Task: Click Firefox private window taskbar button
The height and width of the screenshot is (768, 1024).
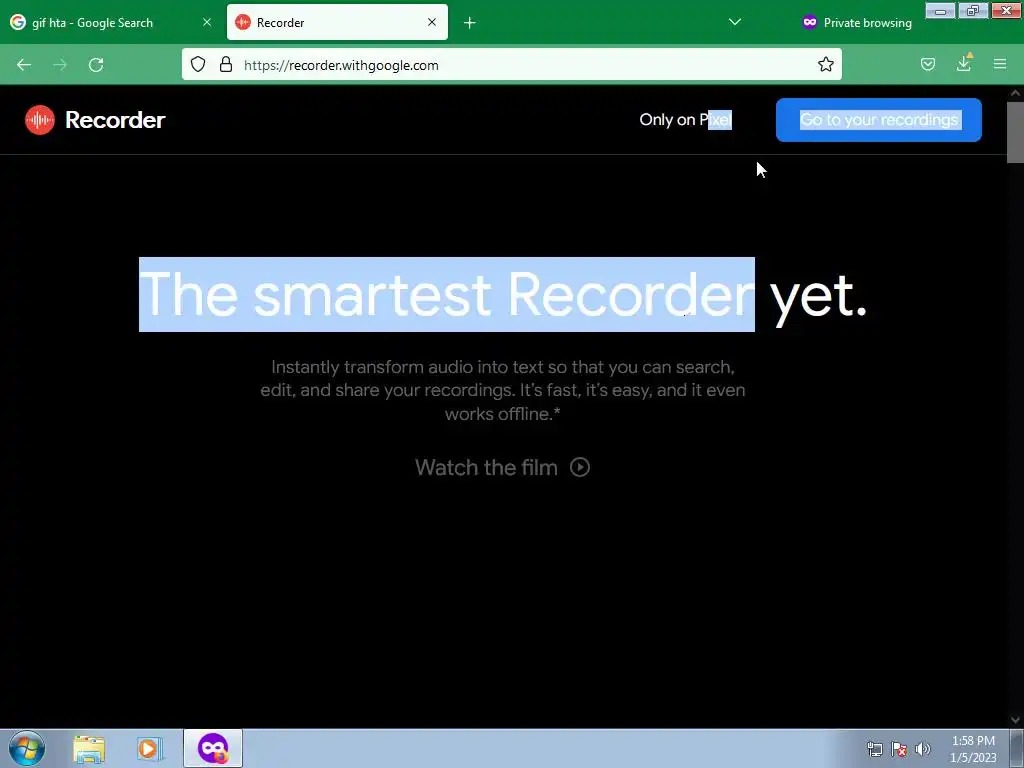Action: pos(213,748)
